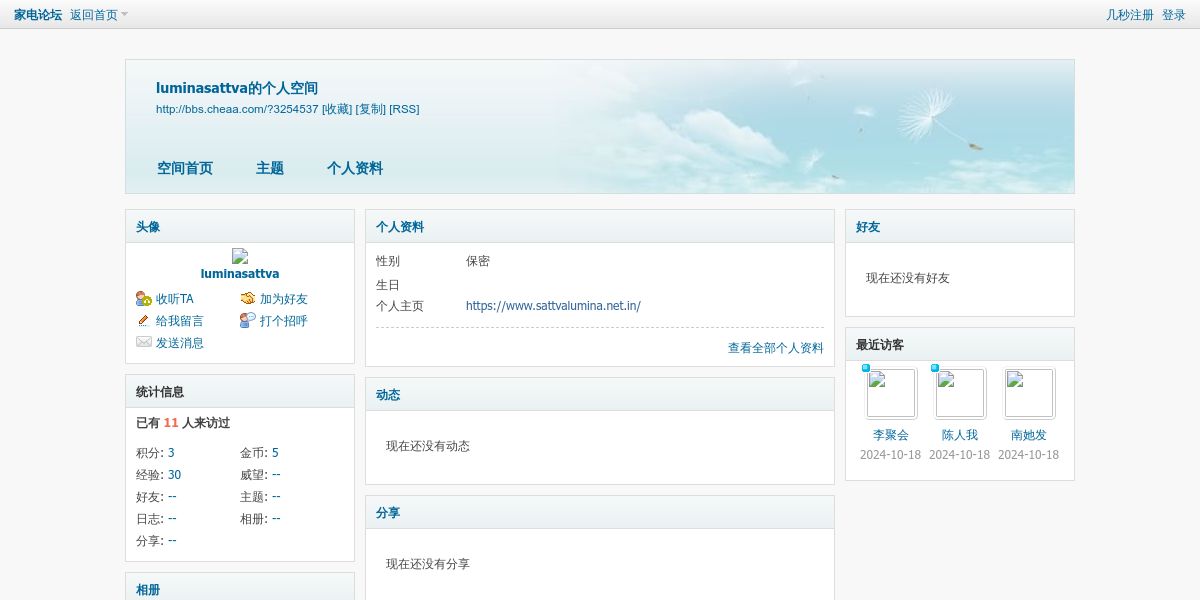The height and width of the screenshot is (600, 1200).
Task: Switch to the 个人资料 tab
Action: [355, 168]
